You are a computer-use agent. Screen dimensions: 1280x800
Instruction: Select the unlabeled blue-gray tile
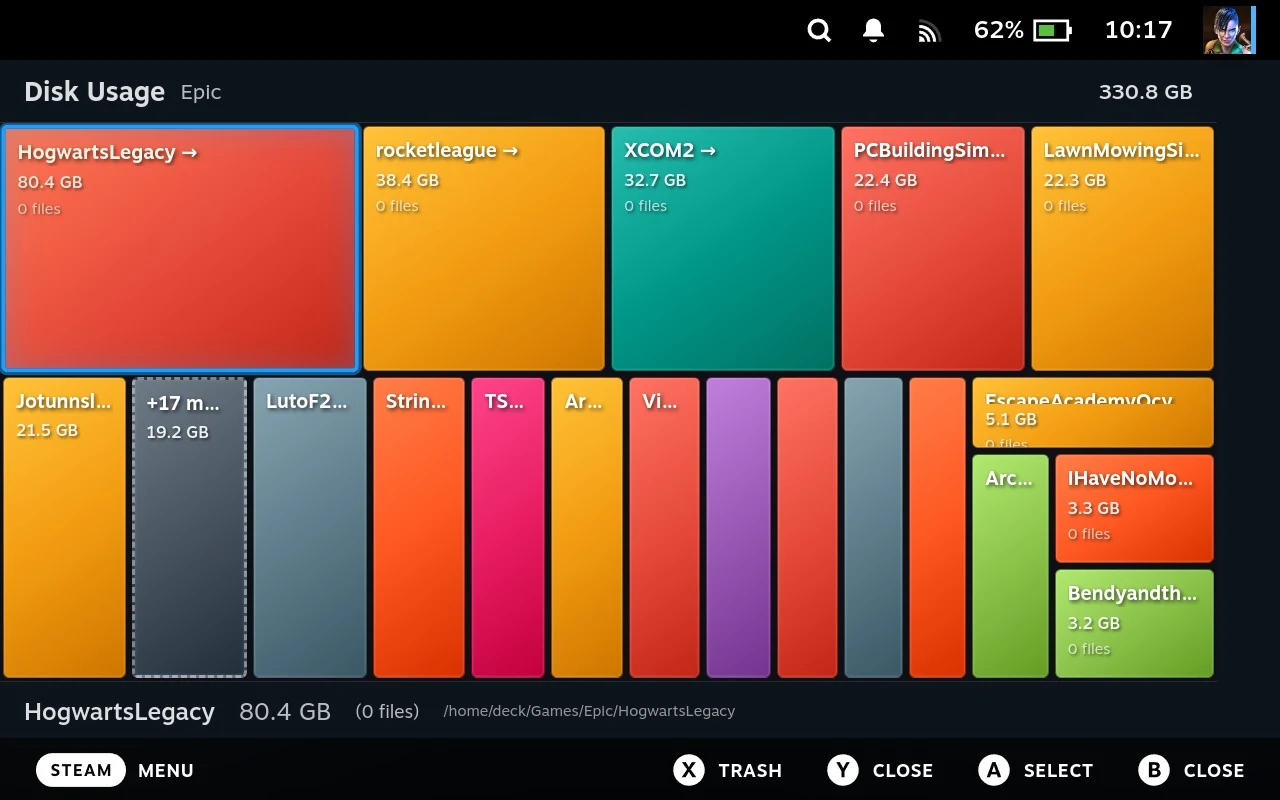873,528
